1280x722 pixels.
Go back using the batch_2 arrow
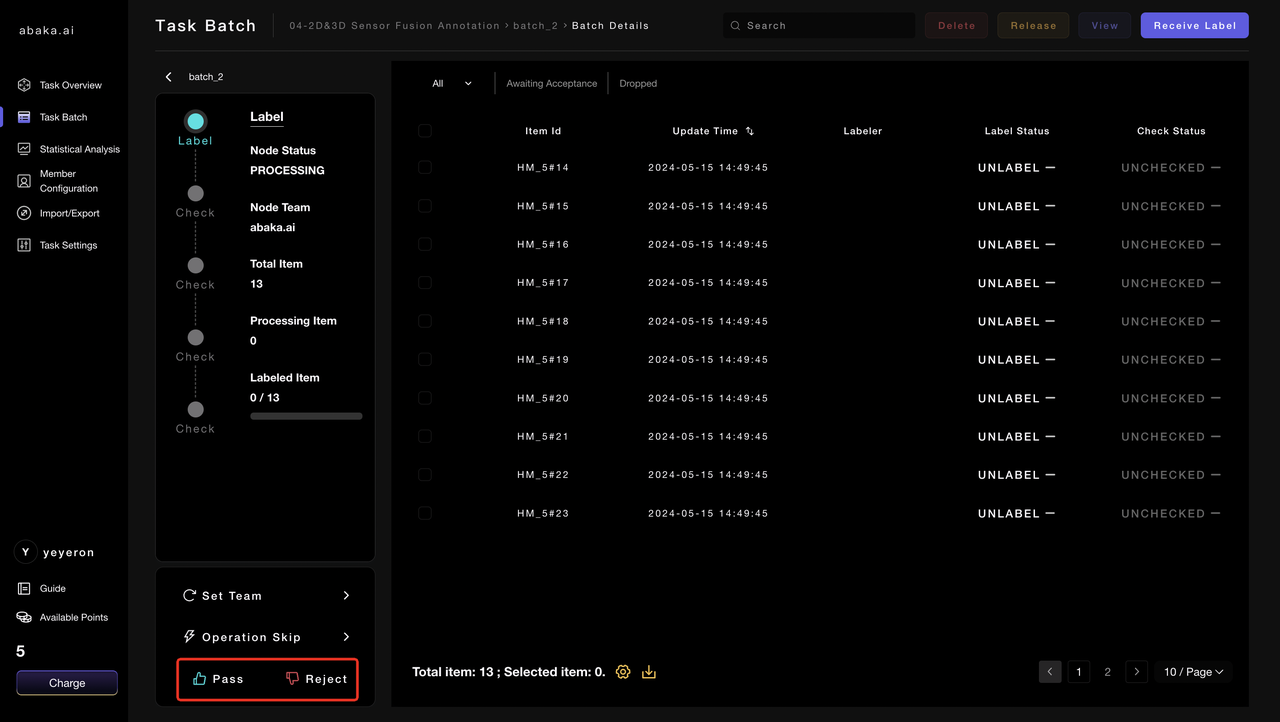(169, 77)
